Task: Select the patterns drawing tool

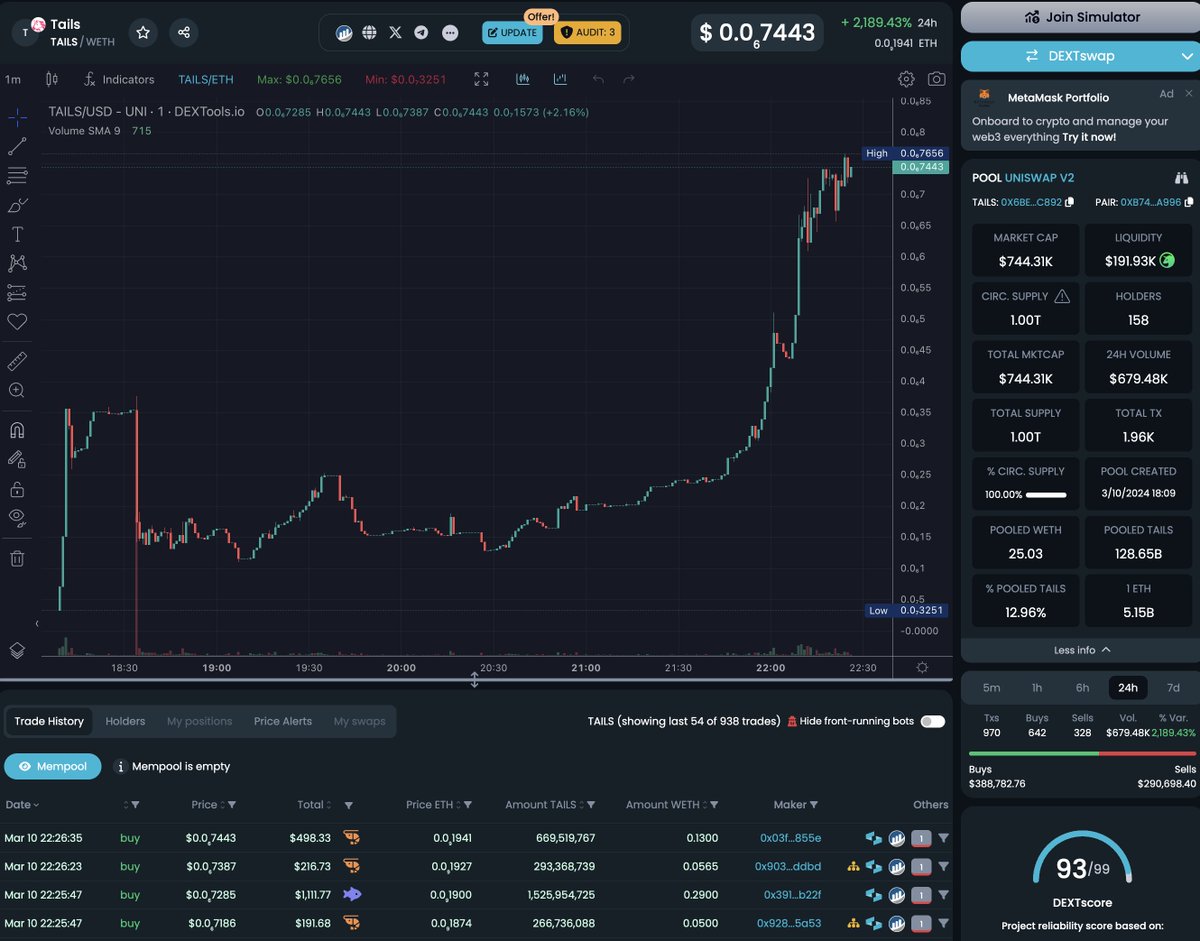Action: point(17,263)
